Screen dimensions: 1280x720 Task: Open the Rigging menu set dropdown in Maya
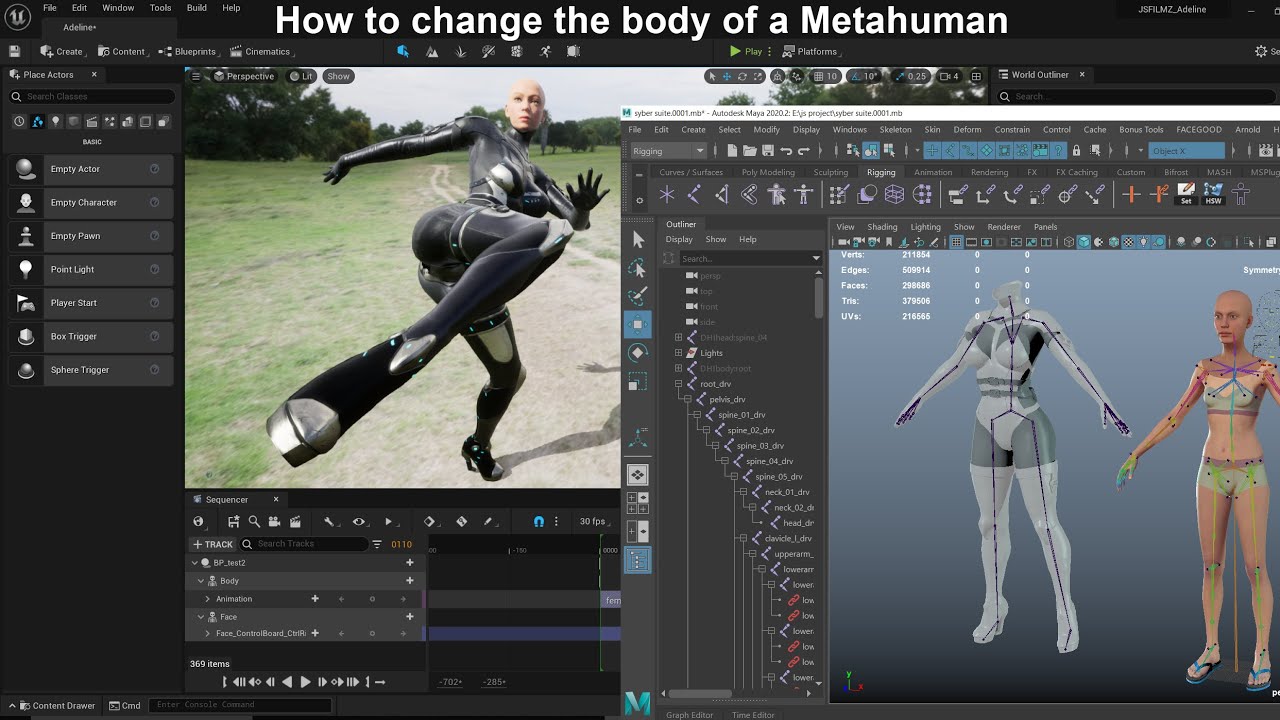pyautogui.click(x=668, y=151)
